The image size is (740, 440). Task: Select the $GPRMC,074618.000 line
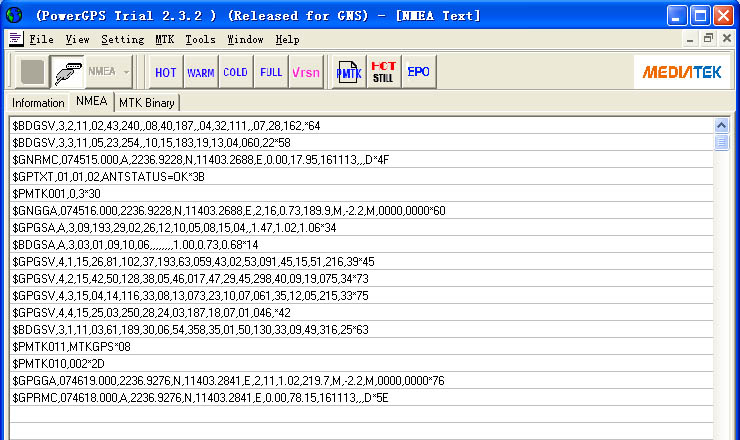point(362,398)
